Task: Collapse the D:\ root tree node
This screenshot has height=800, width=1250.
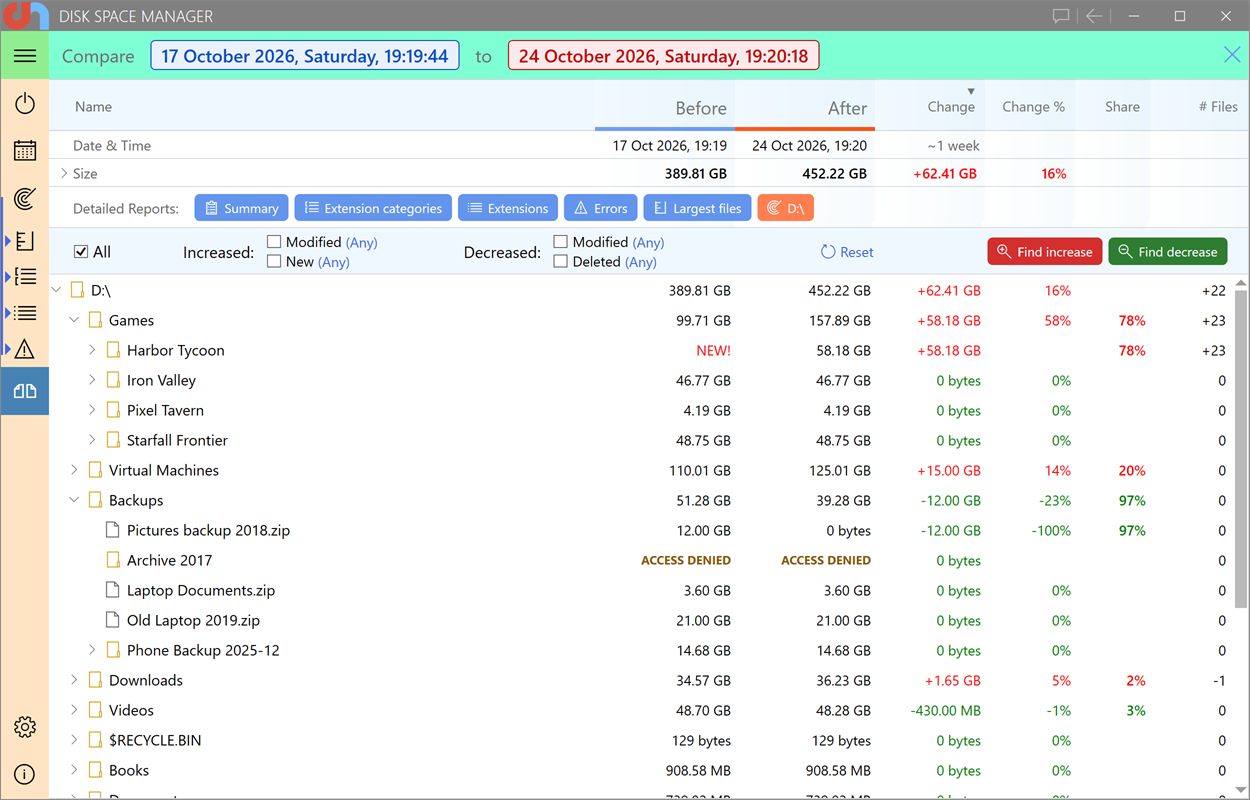Action: click(x=56, y=290)
